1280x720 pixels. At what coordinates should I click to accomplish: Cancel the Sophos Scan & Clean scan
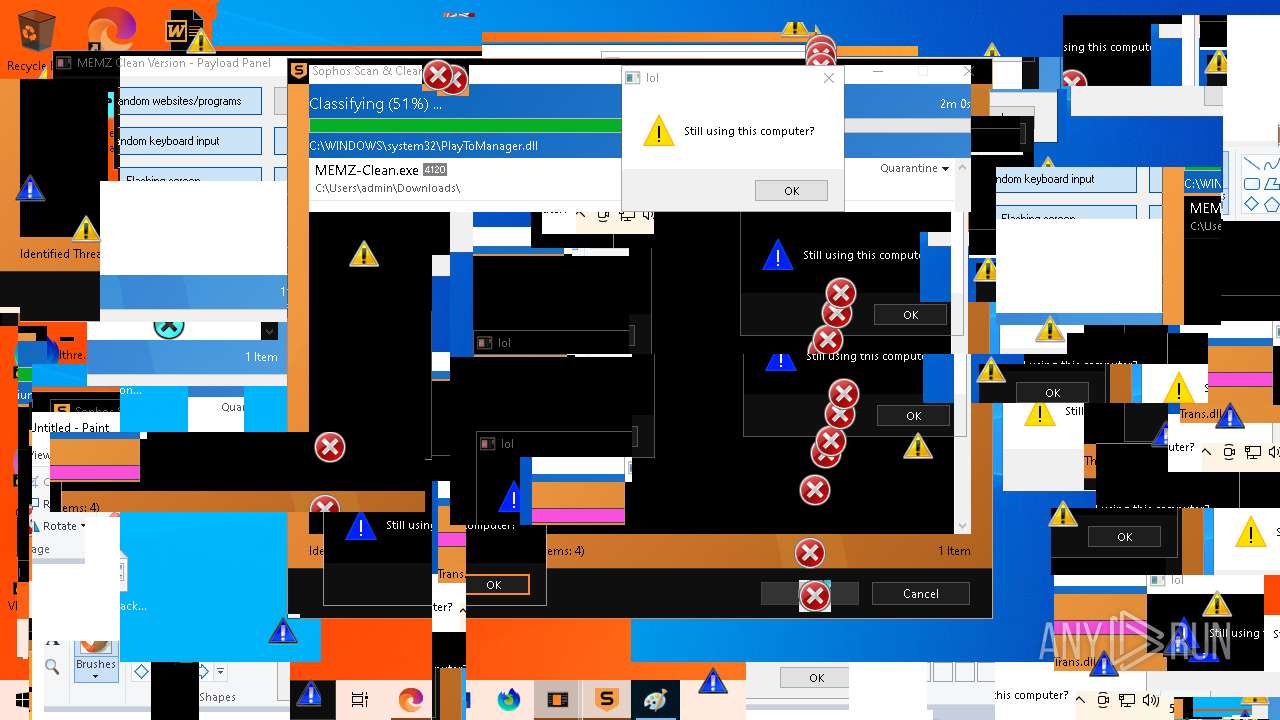(x=920, y=593)
